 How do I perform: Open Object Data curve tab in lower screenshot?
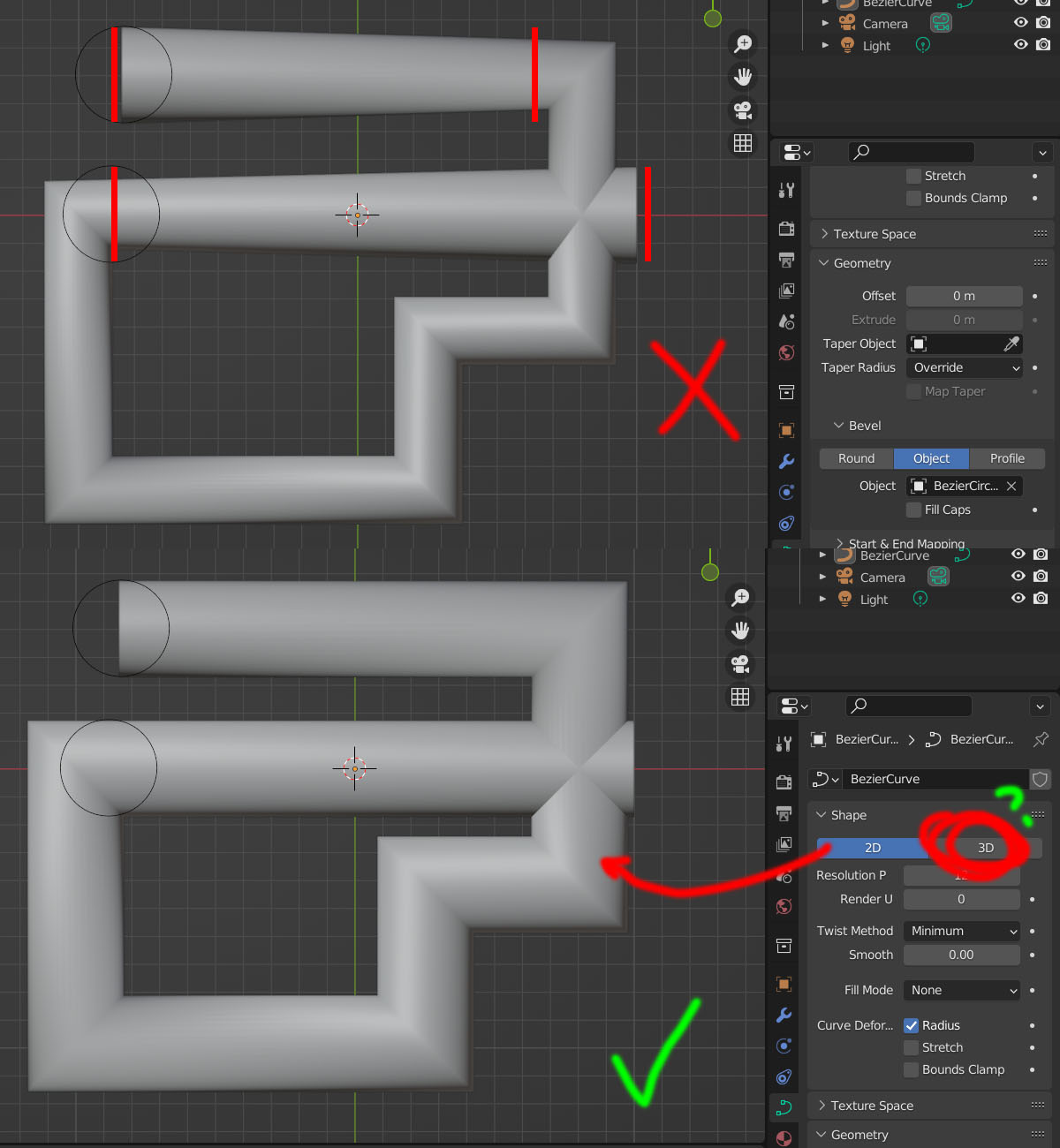click(784, 1107)
